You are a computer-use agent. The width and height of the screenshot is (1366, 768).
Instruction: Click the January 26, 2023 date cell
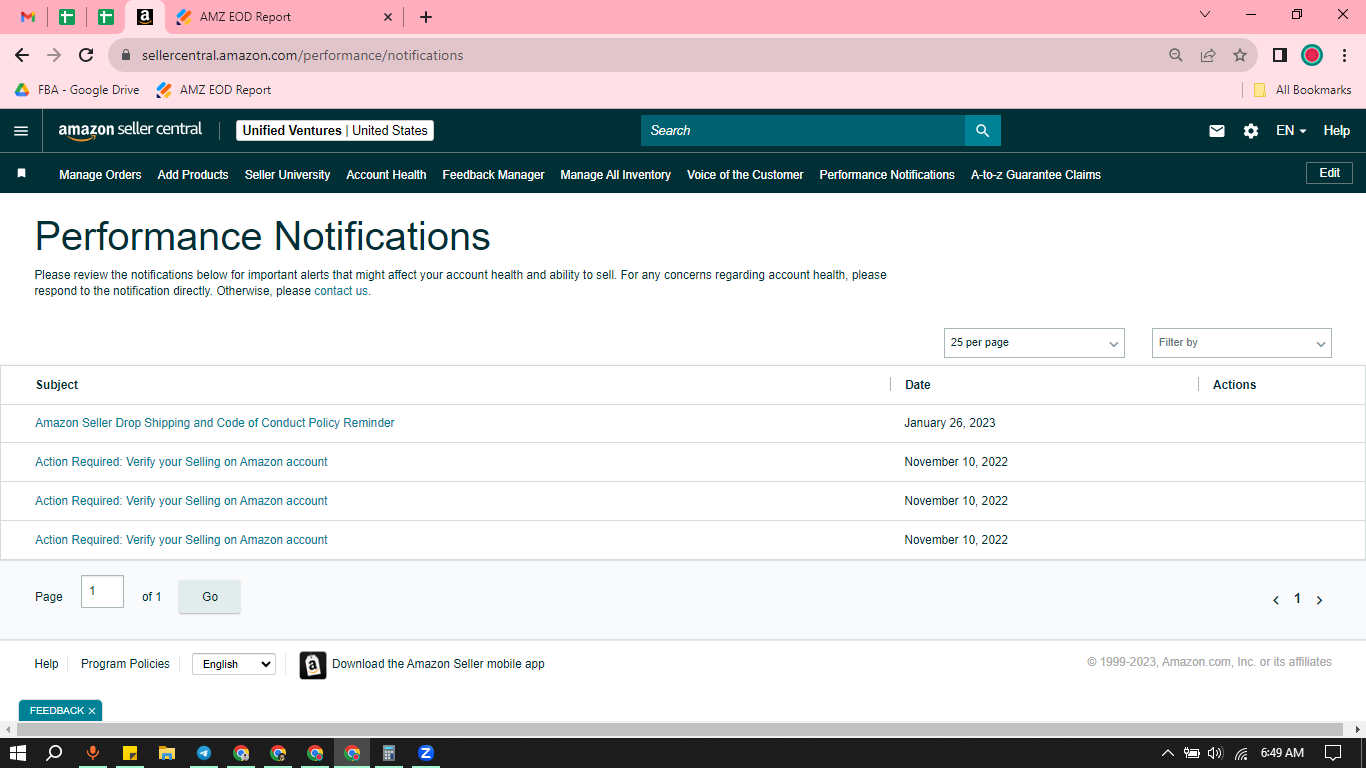coord(950,423)
